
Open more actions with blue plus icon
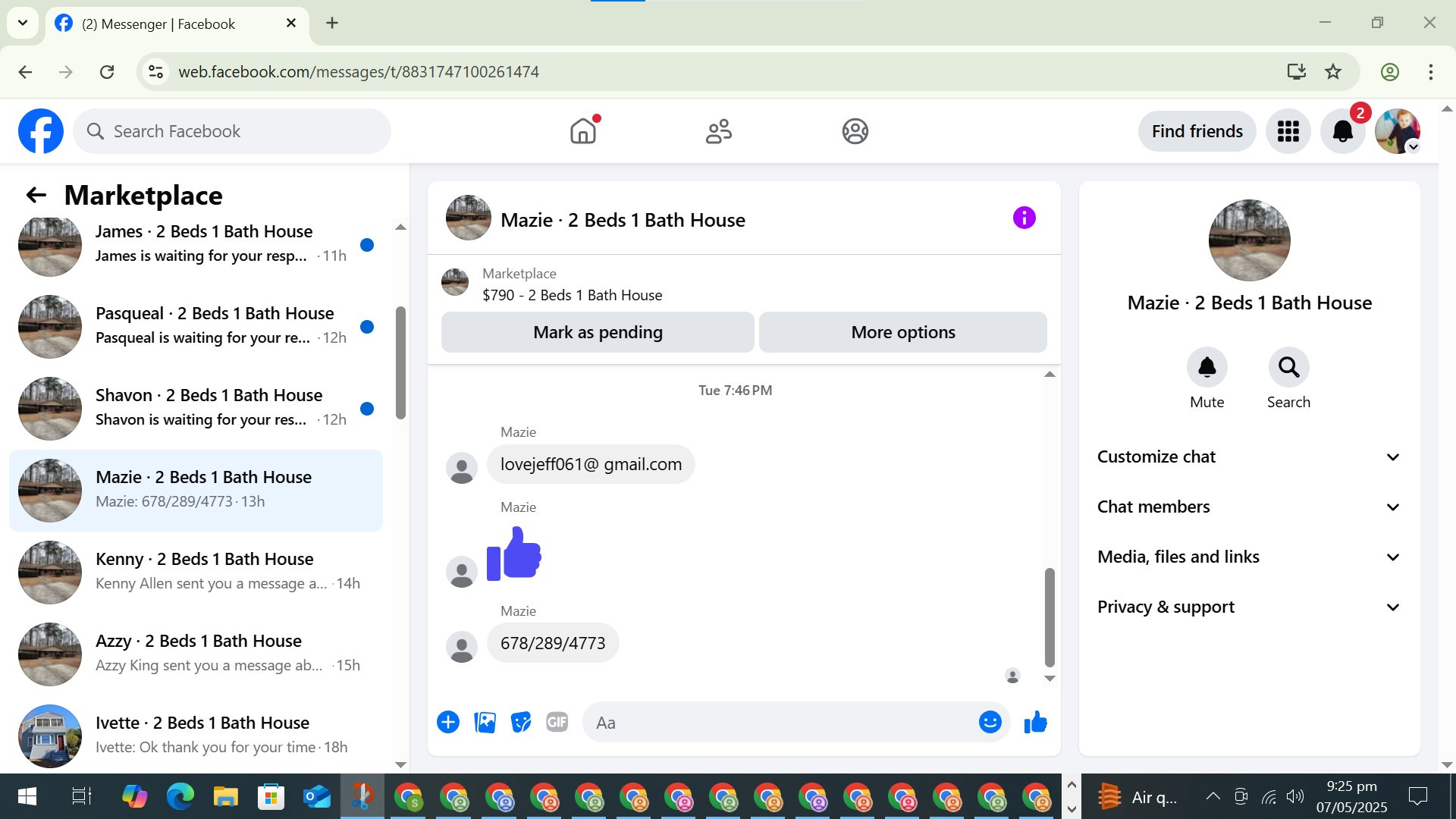pos(448,723)
